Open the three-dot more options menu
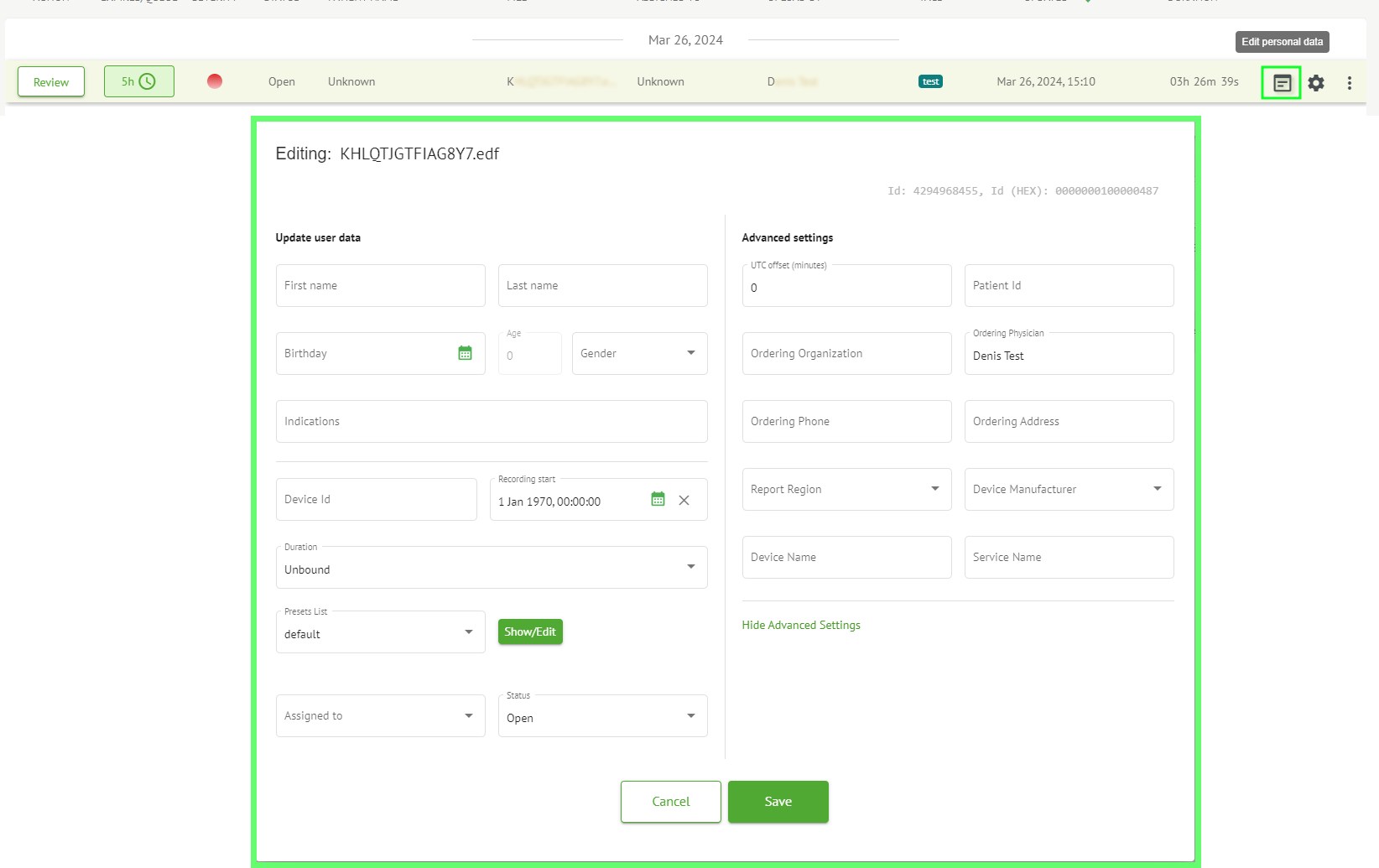 point(1349,83)
